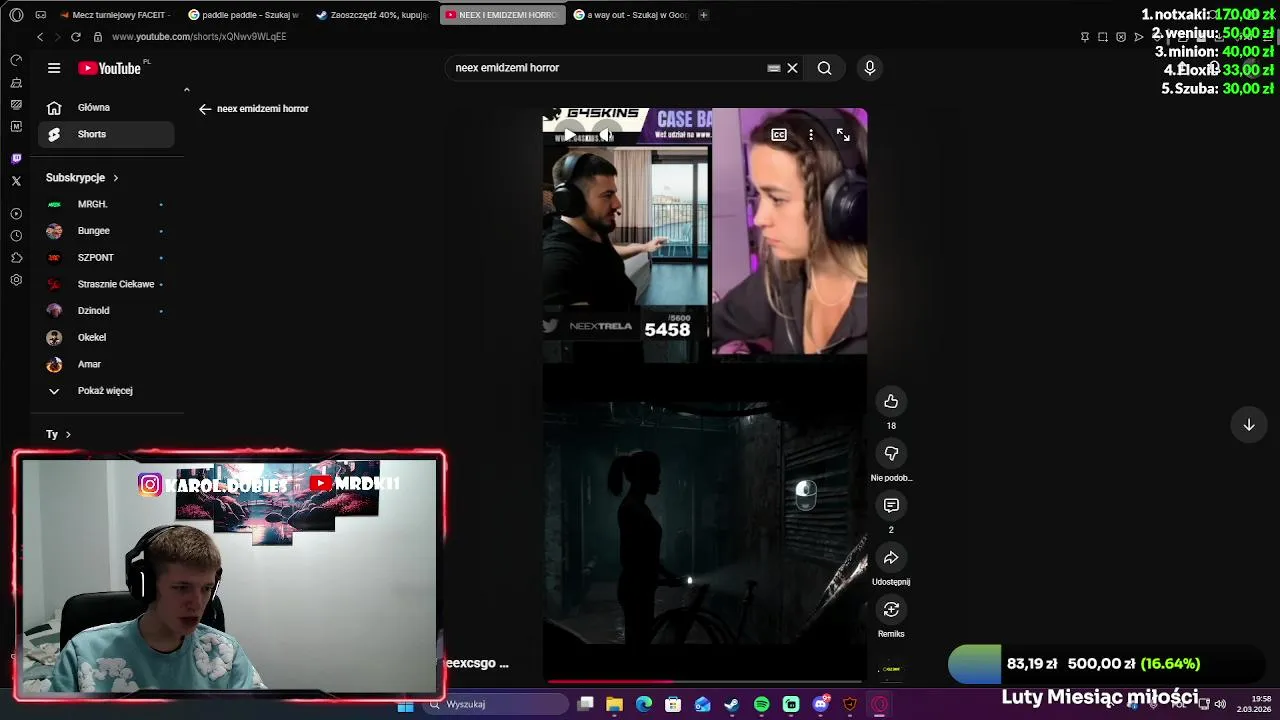This screenshot has width=1280, height=720.
Task: Open GX Control speedometer in Opera sidebar
Action: (16, 60)
